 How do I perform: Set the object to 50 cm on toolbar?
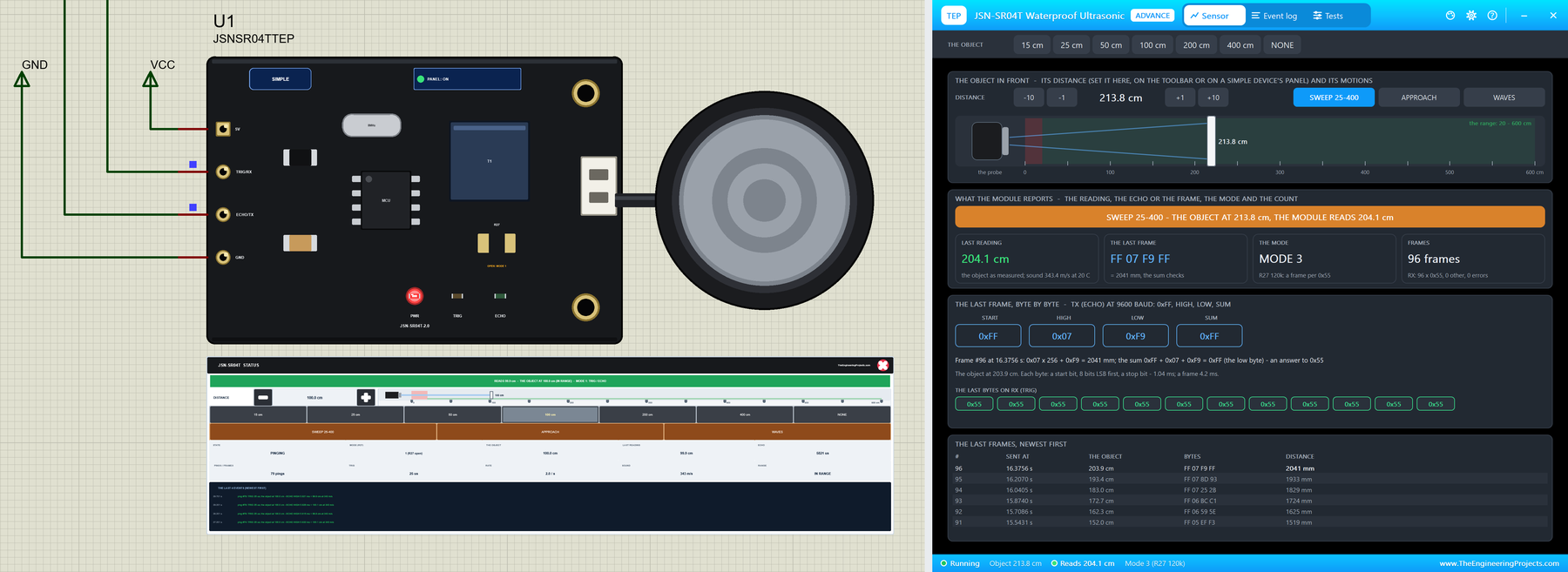1111,45
